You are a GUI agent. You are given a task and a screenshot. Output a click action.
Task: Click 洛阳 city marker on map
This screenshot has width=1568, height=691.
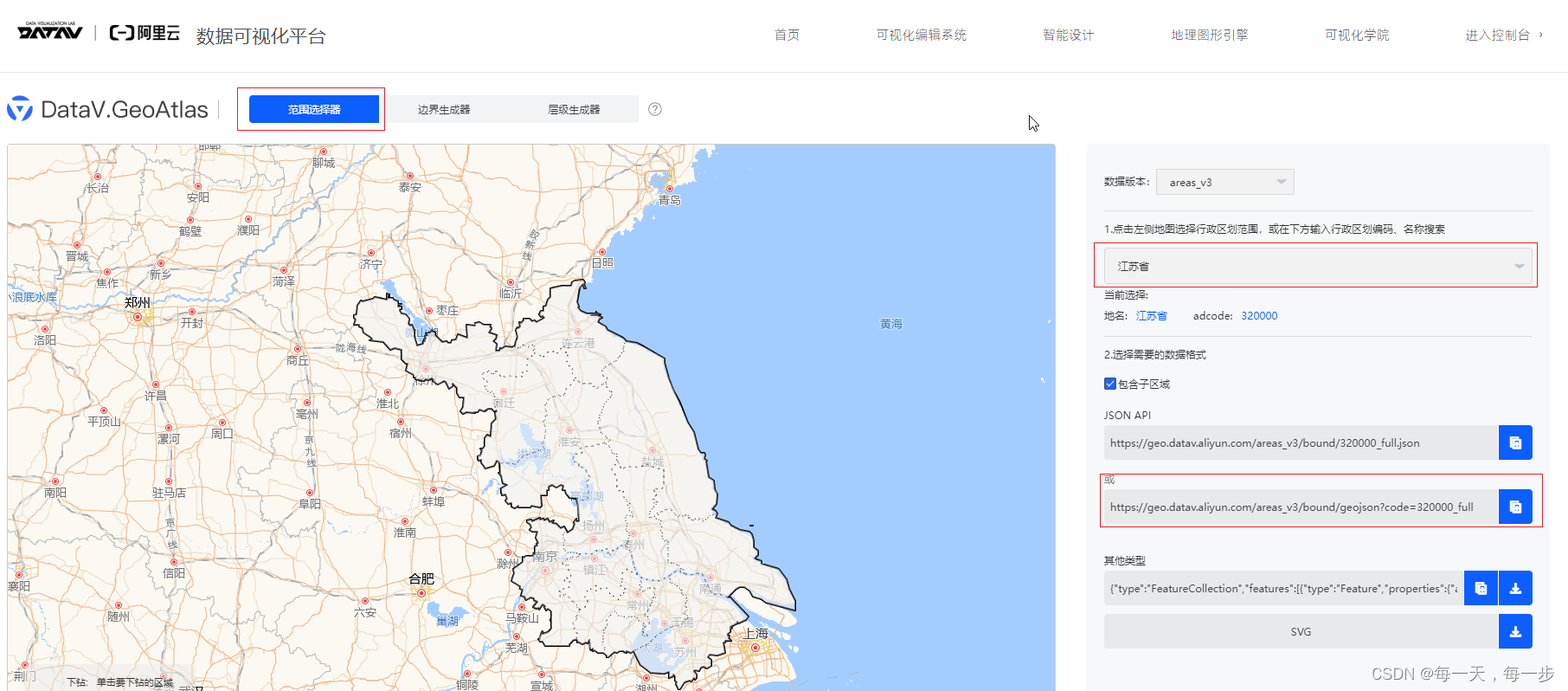(45, 329)
